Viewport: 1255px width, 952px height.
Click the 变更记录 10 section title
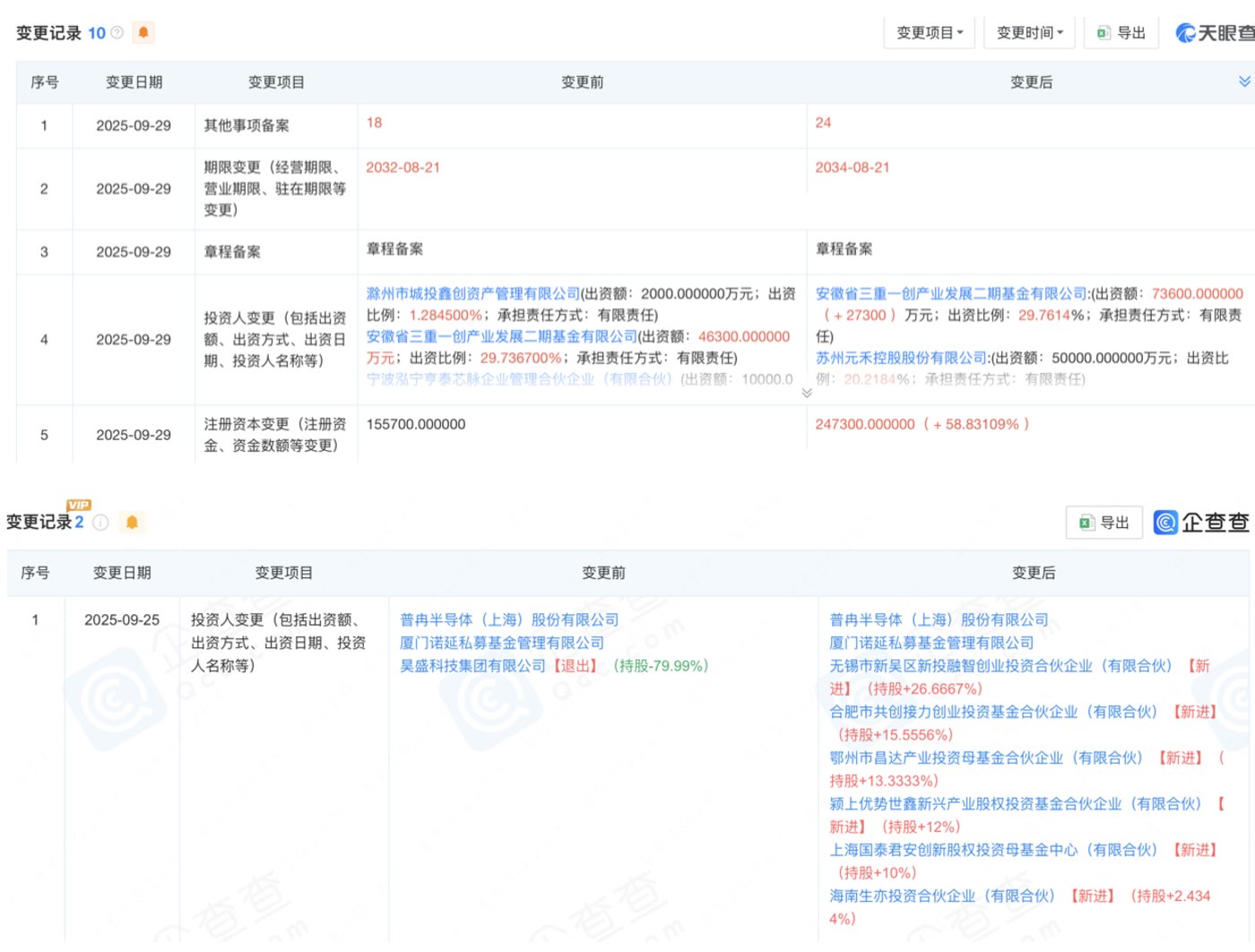point(61,32)
